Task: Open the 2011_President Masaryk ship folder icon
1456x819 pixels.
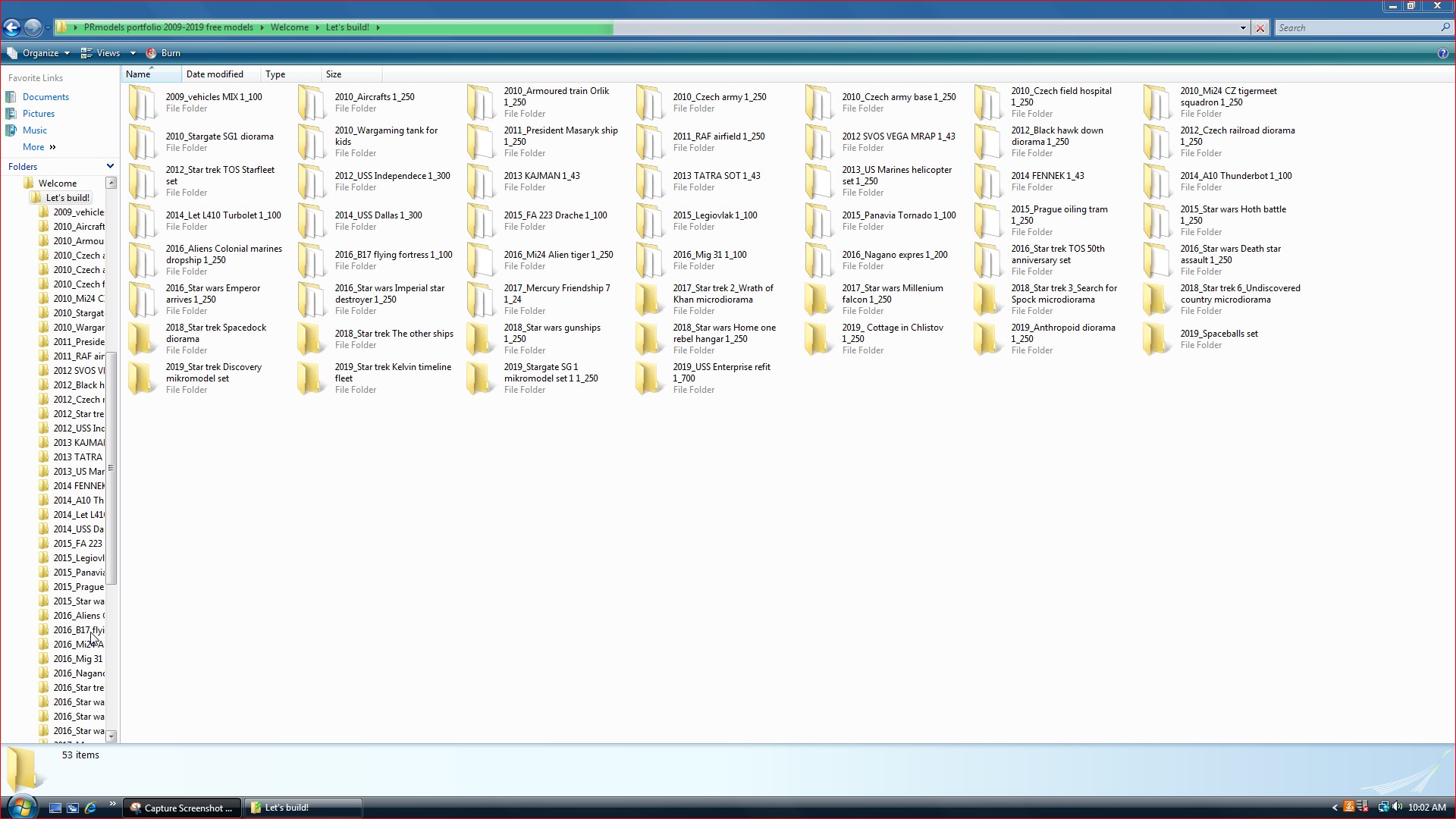Action: pos(482,142)
